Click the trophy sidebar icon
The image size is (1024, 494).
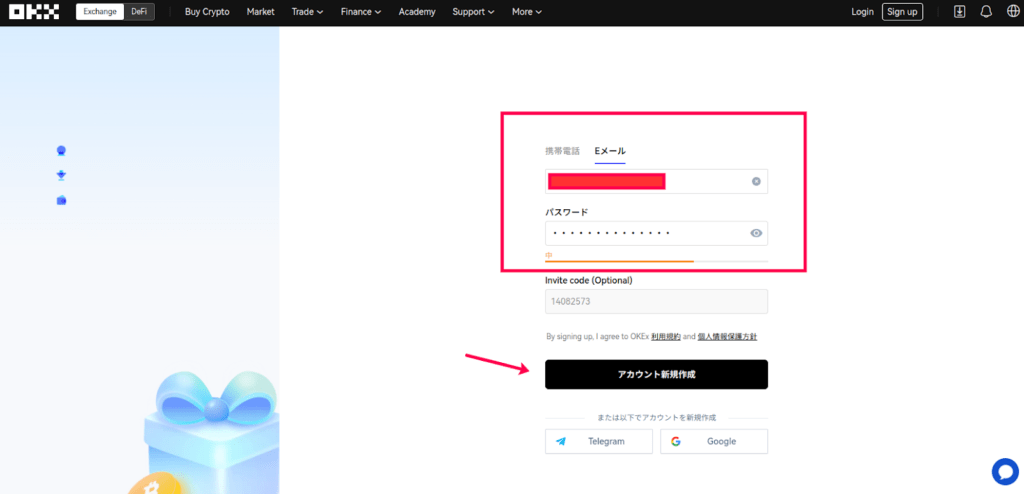(x=61, y=176)
